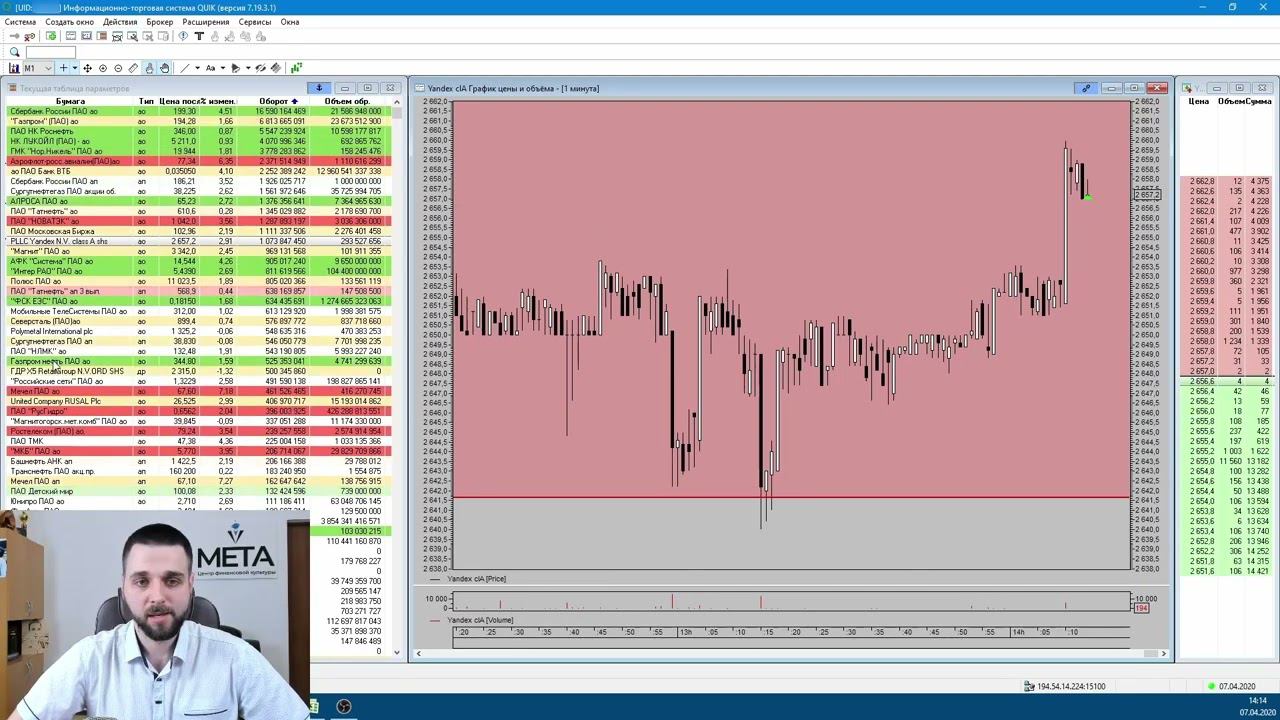
Task: Click the establish connection arrow icon
Action: click(x=14, y=36)
